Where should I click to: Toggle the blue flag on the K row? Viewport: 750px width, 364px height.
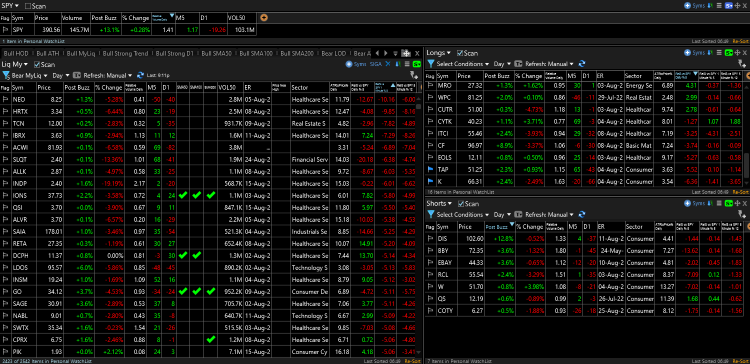click(430, 181)
